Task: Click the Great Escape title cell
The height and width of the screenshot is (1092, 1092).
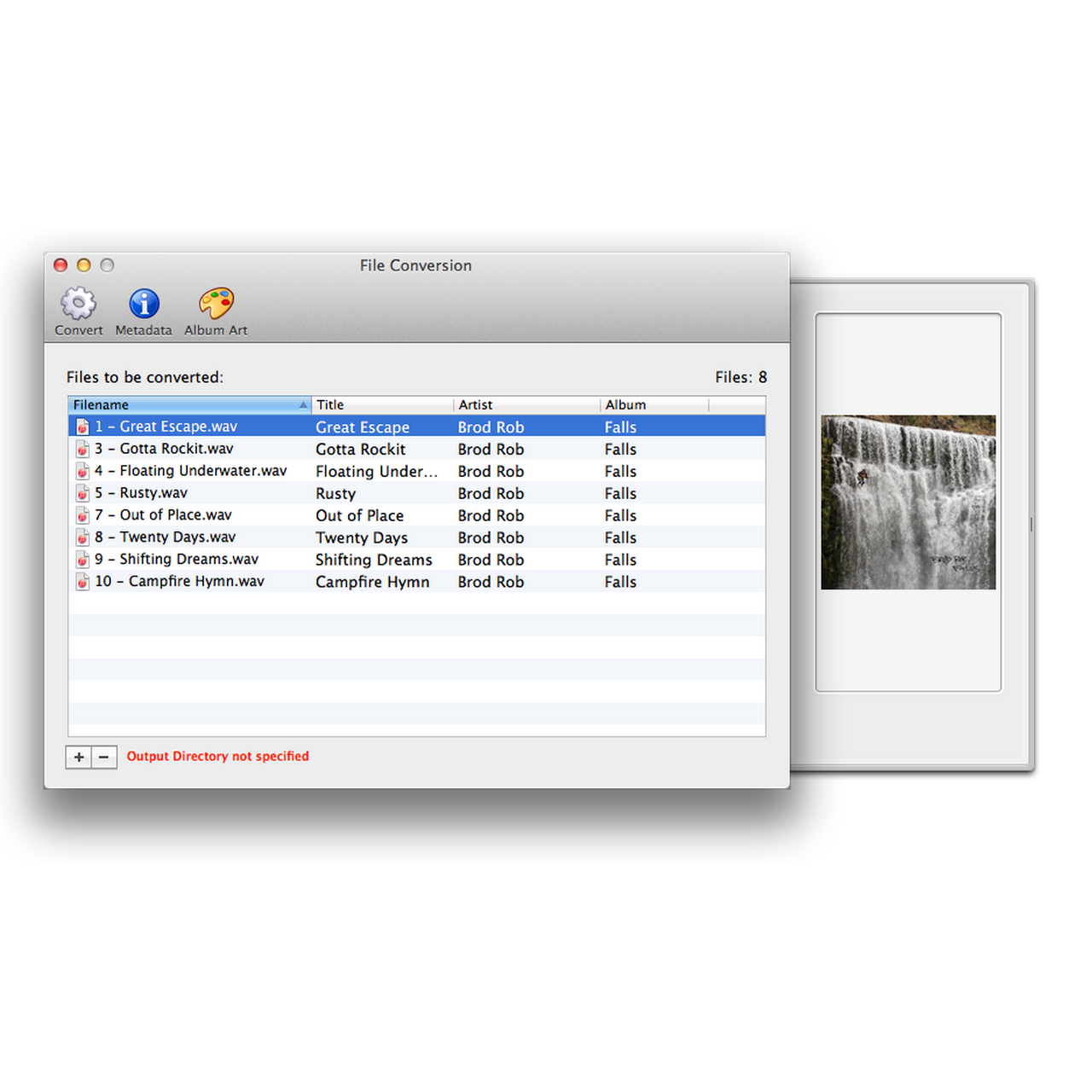Action: [363, 427]
